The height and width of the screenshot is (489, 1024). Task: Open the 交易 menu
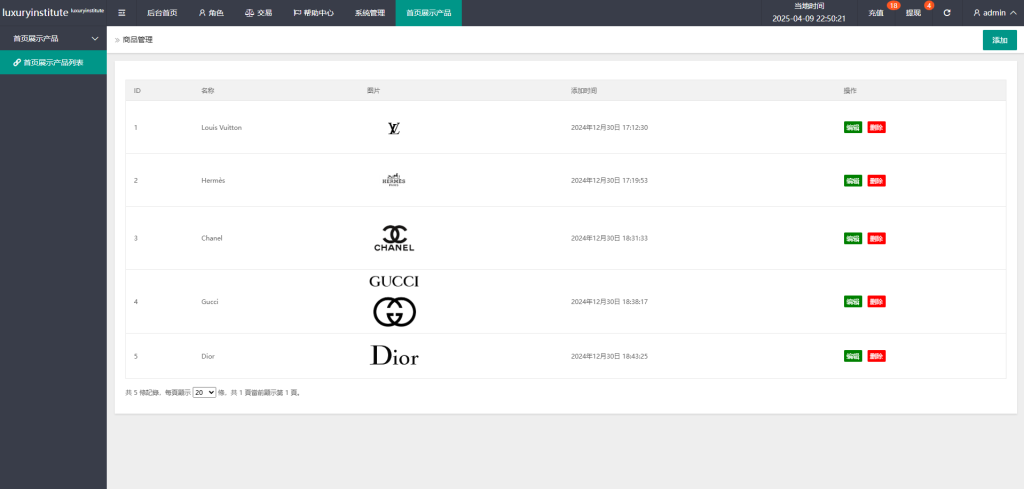coord(259,12)
